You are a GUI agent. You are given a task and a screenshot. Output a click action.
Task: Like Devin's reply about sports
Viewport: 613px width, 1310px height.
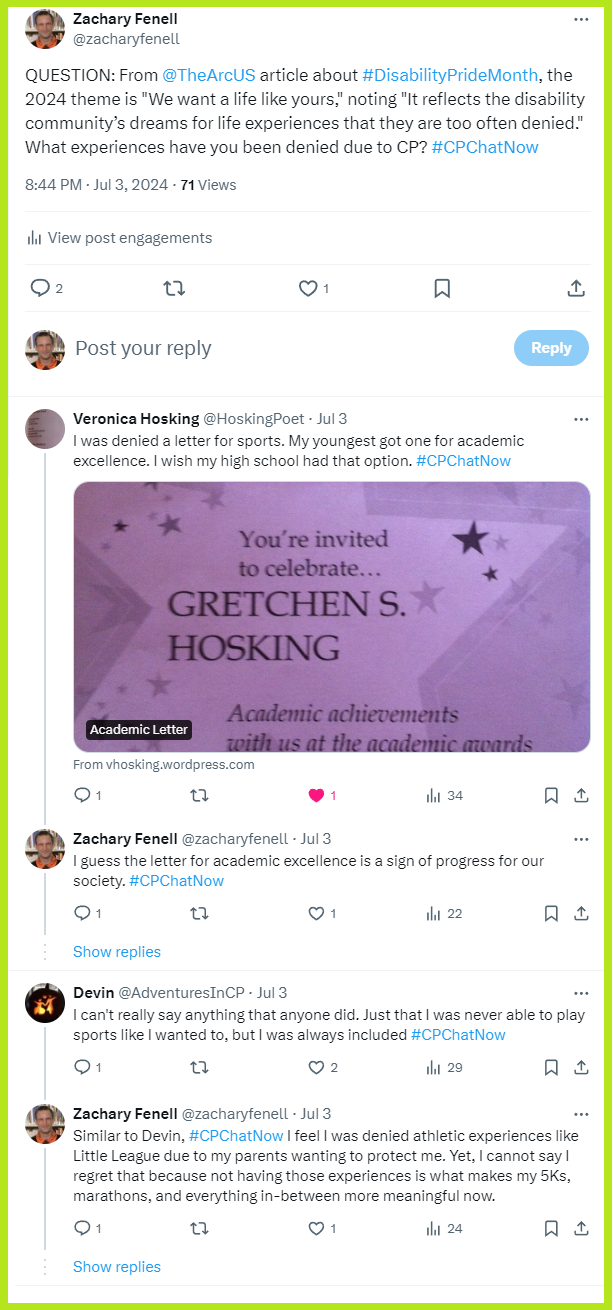pyautogui.click(x=317, y=1068)
